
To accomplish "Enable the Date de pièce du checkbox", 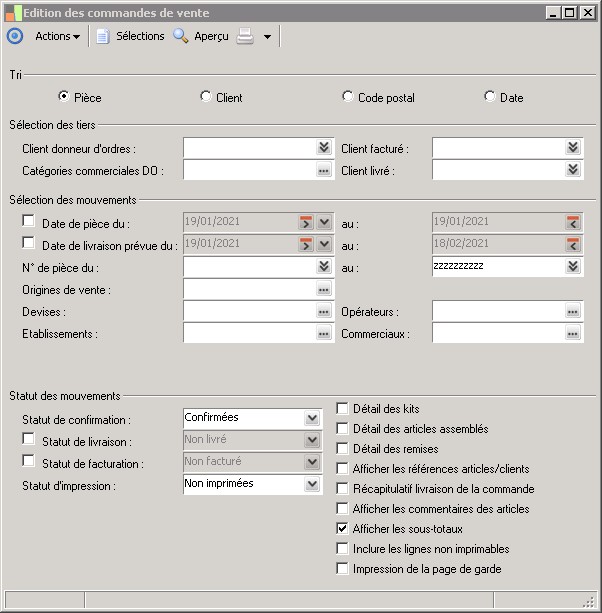I will (x=28, y=220).
